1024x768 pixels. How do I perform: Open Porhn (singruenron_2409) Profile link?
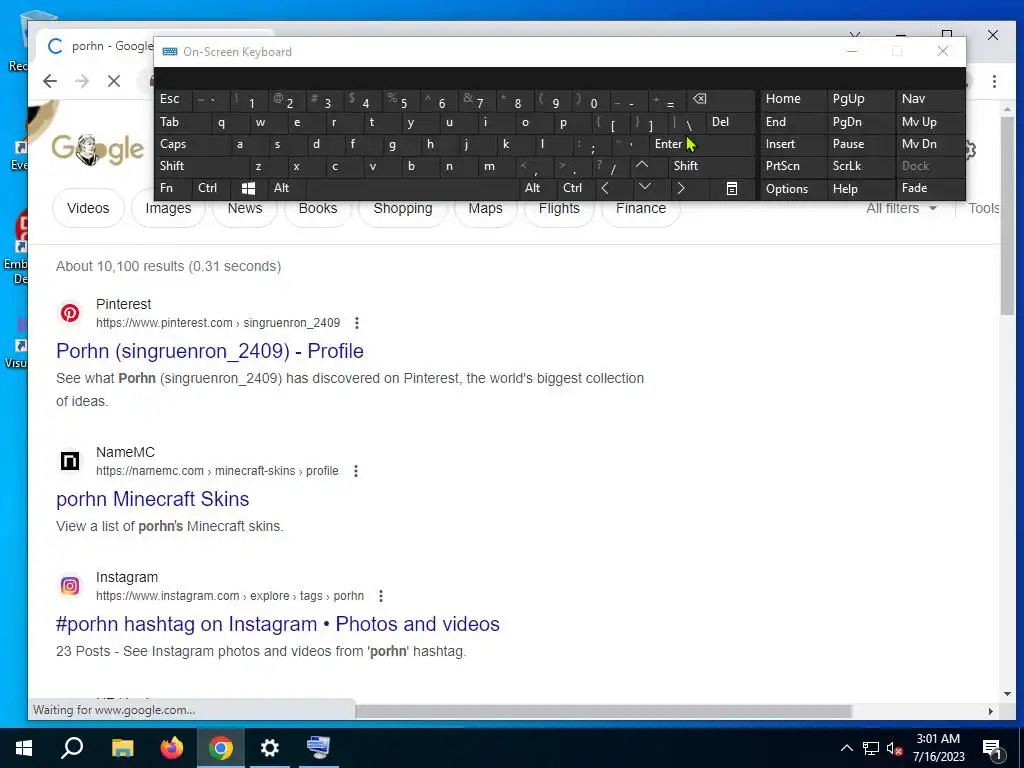210,351
